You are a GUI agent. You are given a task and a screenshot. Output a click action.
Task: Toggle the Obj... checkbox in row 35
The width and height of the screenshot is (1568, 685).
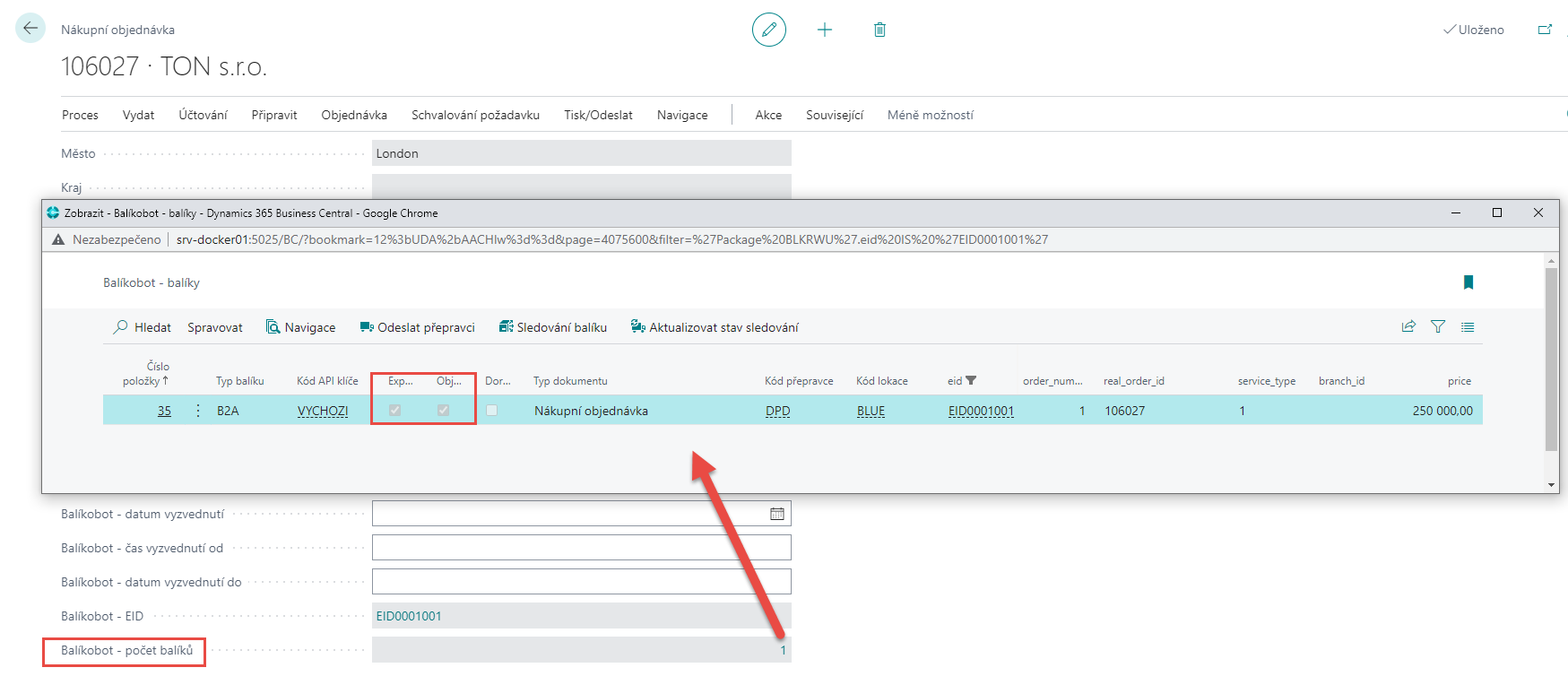pyautogui.click(x=443, y=411)
